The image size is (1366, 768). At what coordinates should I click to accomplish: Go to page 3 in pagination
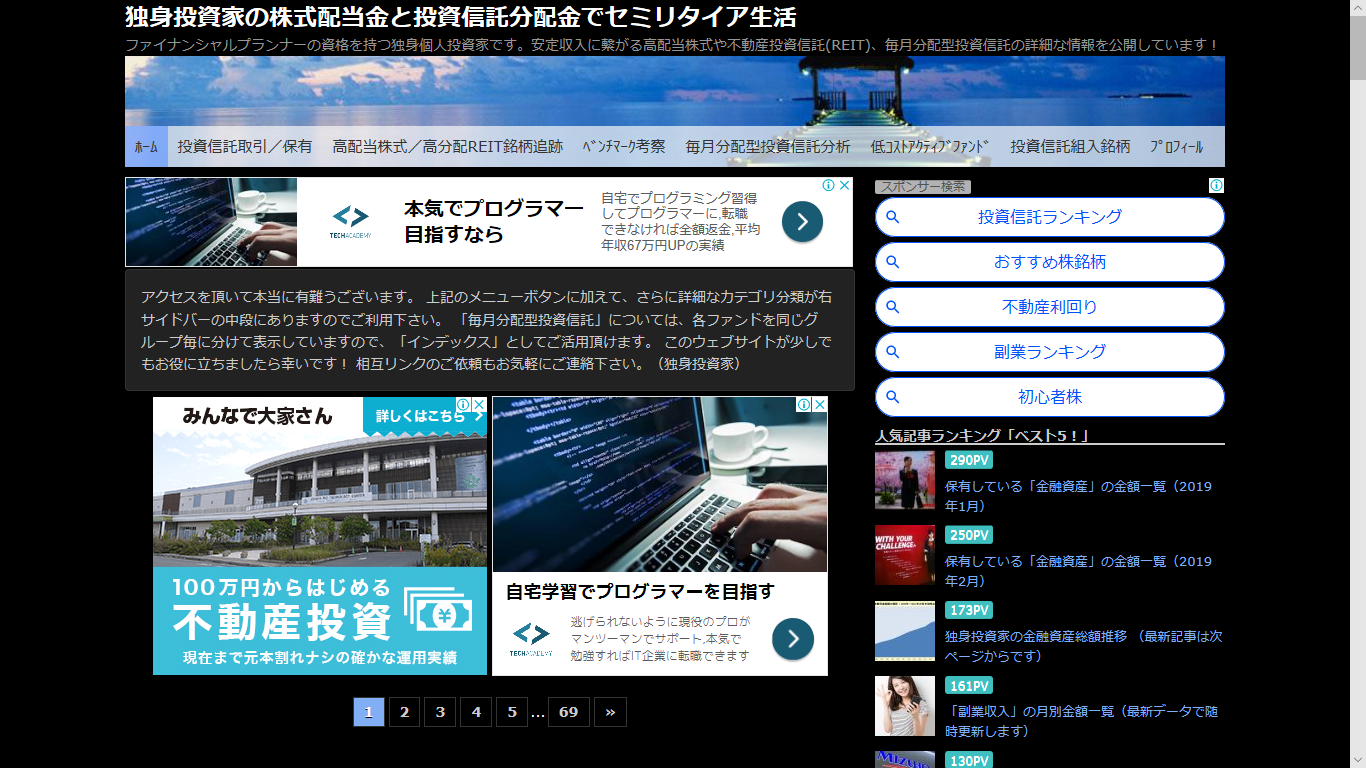[440, 712]
